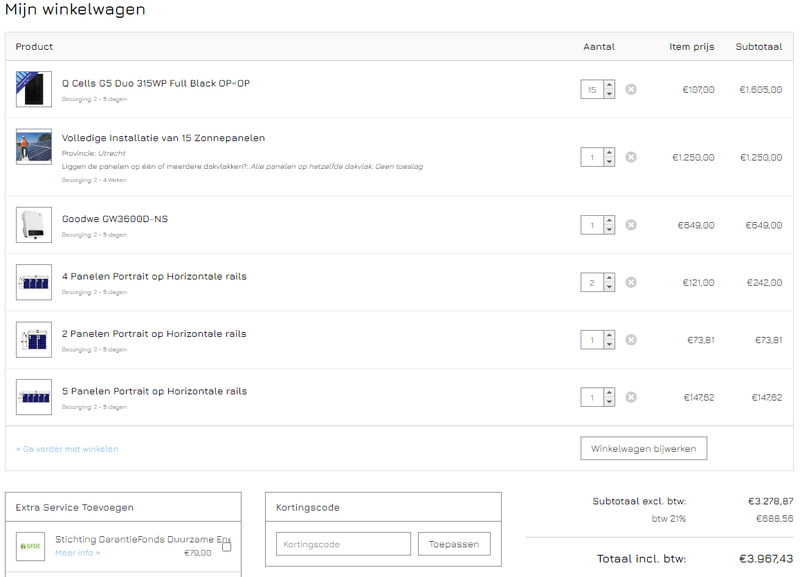Viewport: 800px width, 577px height.
Task: Increase quantity of Q Cells panels
Action: pyautogui.click(x=608, y=85)
